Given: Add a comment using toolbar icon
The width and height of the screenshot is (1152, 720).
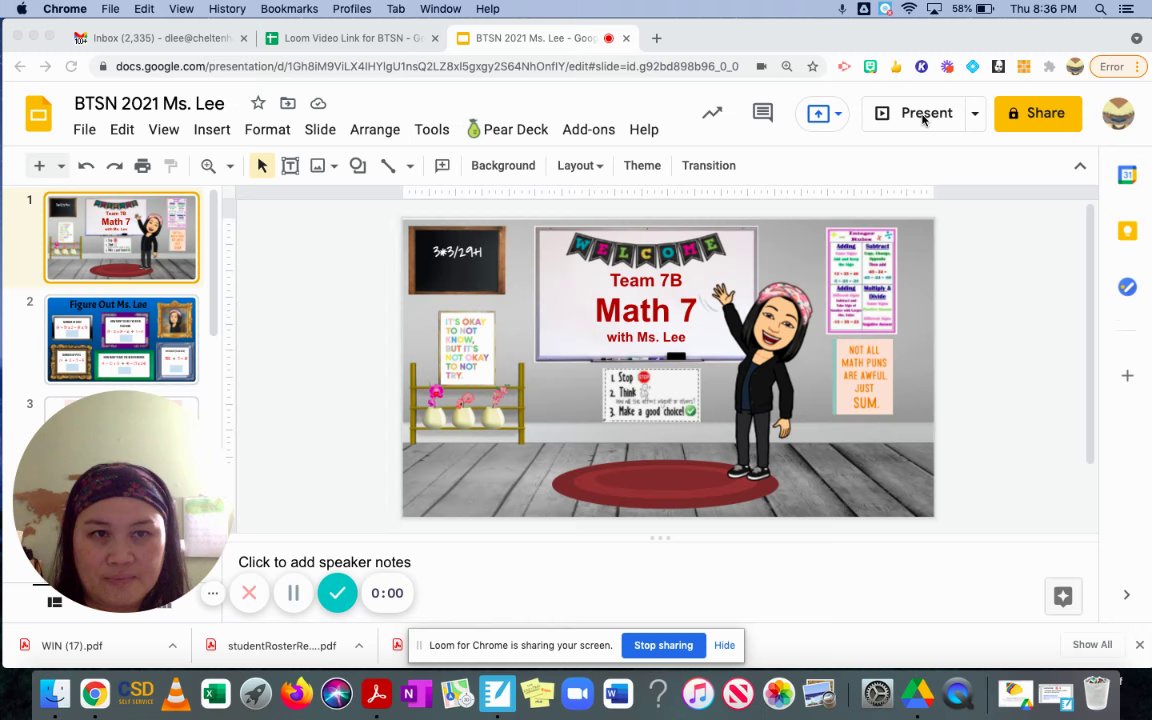Looking at the screenshot, I should point(442,166).
